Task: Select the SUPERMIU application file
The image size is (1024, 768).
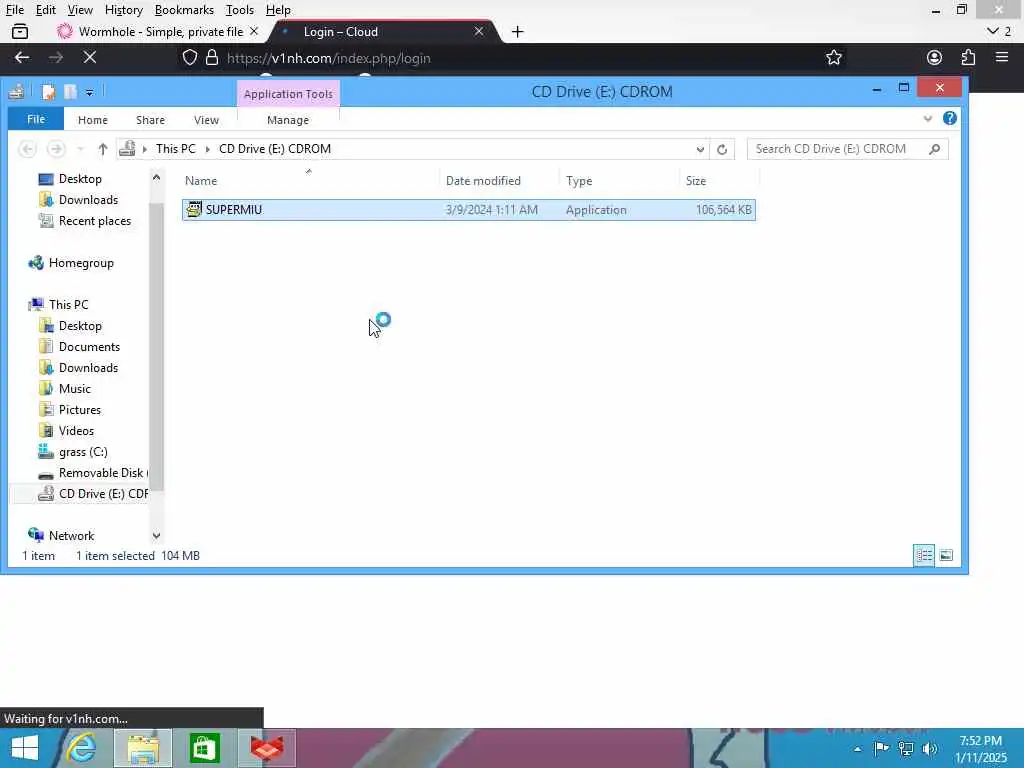Action: coord(468,210)
